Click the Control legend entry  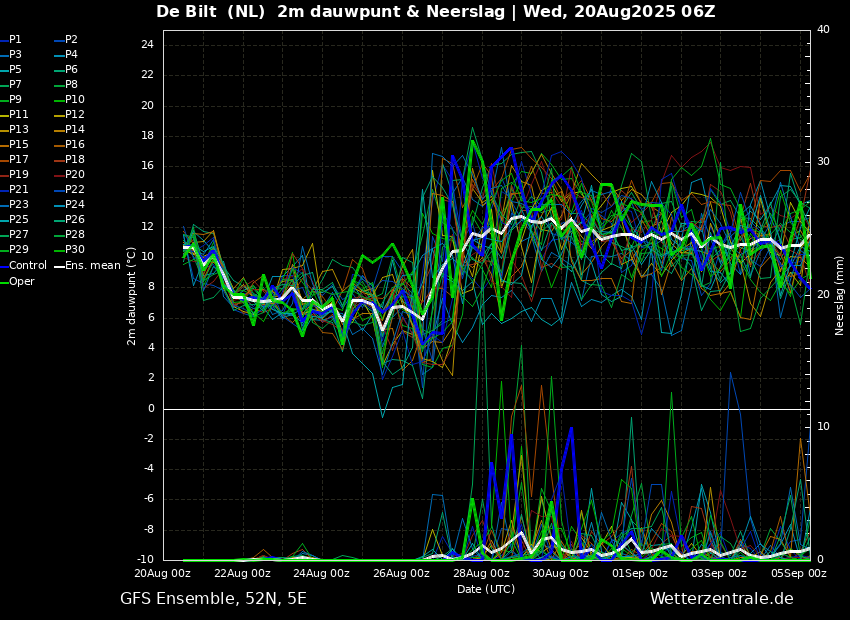23,266
